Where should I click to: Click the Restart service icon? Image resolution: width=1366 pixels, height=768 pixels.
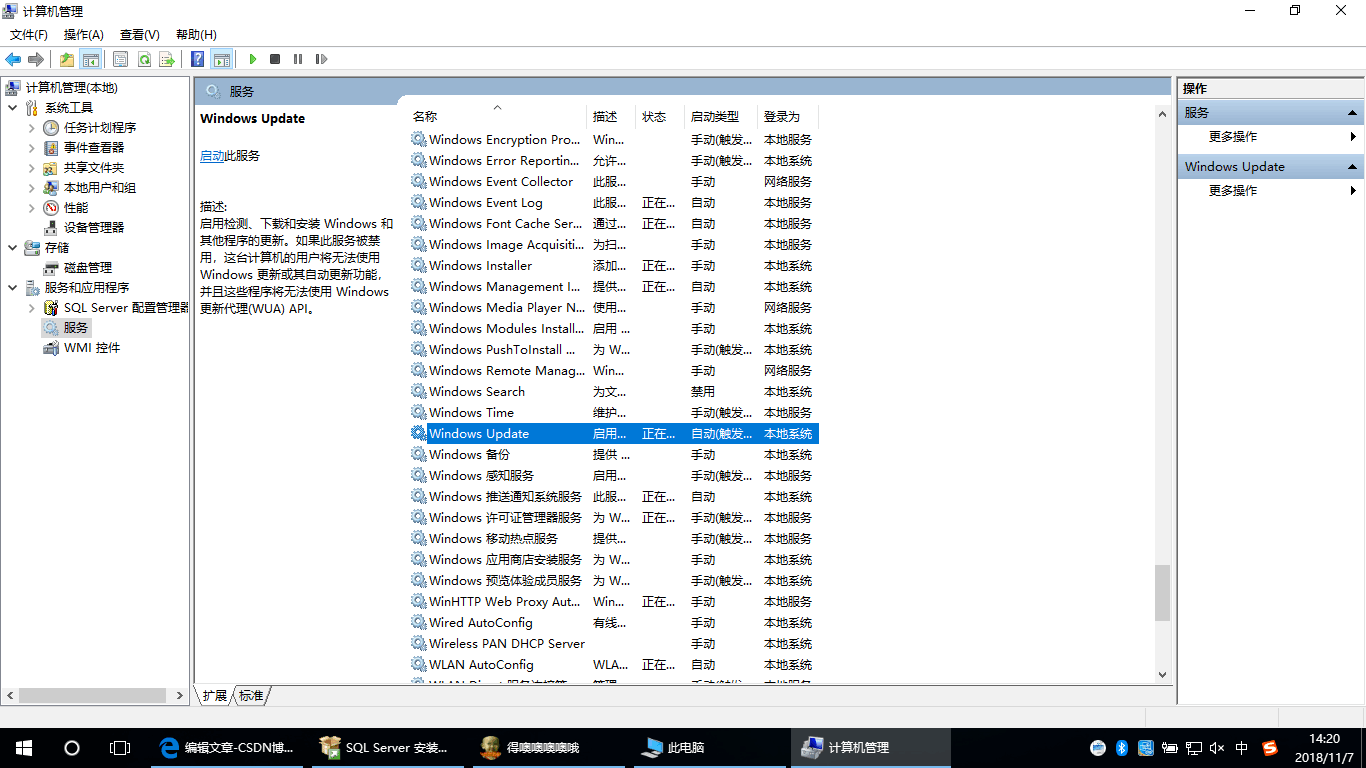click(x=321, y=59)
